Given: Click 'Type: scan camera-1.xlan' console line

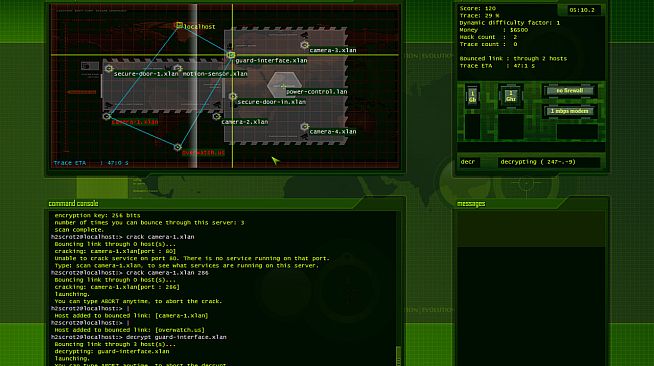Looking at the screenshot, I should tap(186, 266).
